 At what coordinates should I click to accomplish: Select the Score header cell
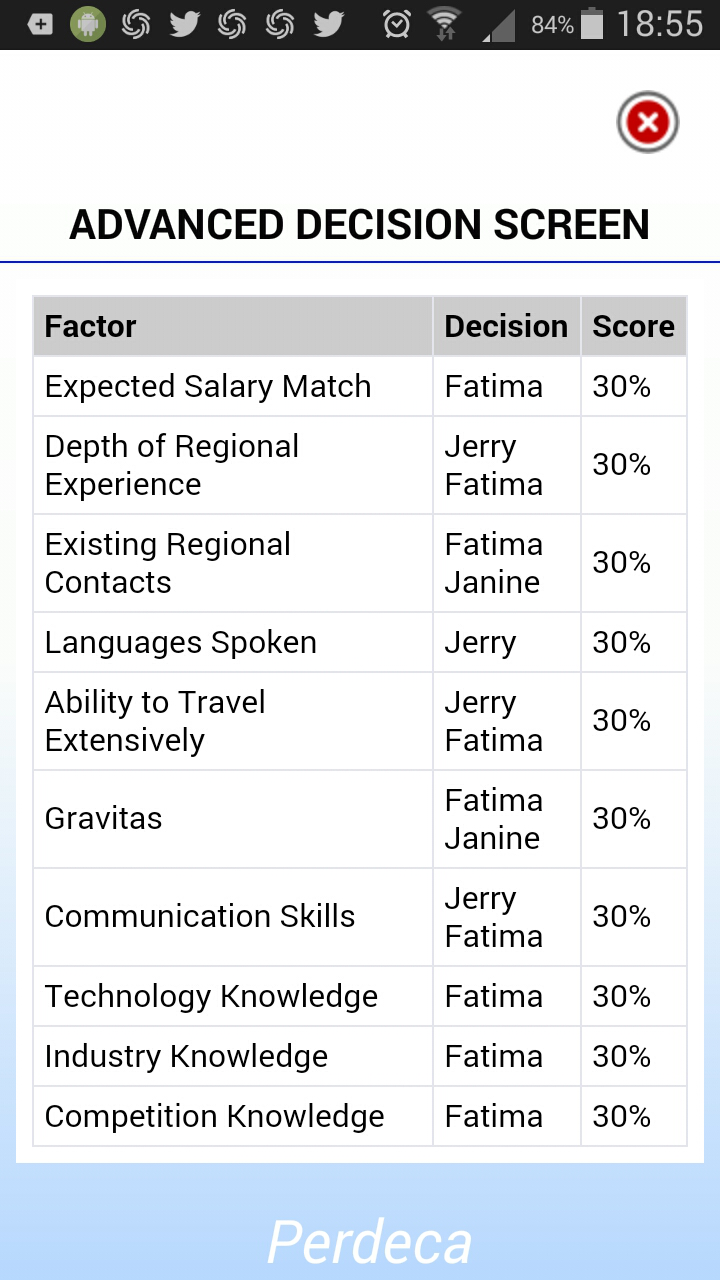point(633,326)
